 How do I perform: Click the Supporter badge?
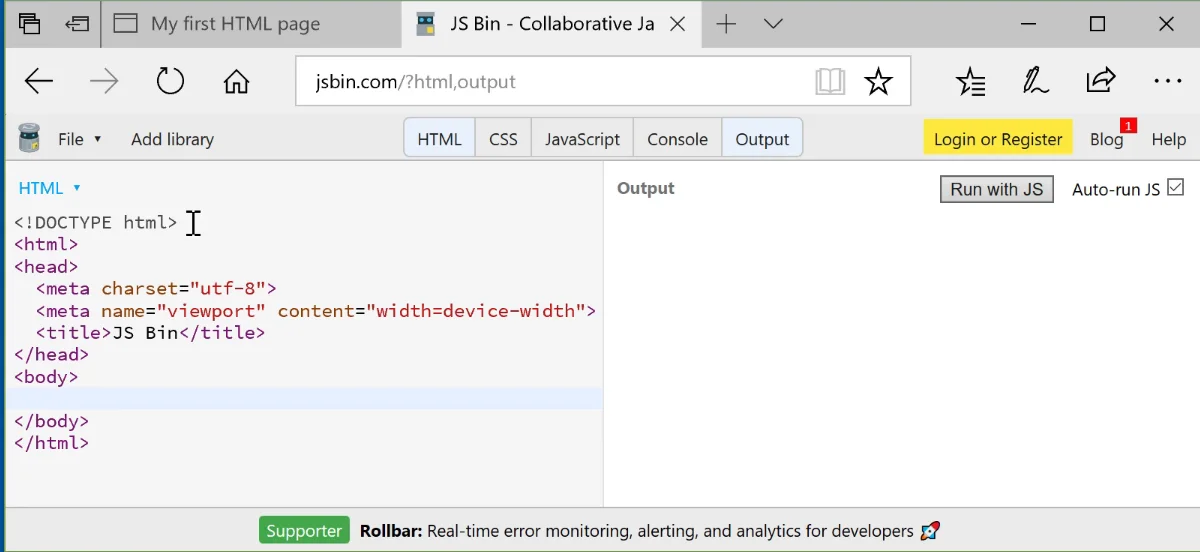[304, 531]
